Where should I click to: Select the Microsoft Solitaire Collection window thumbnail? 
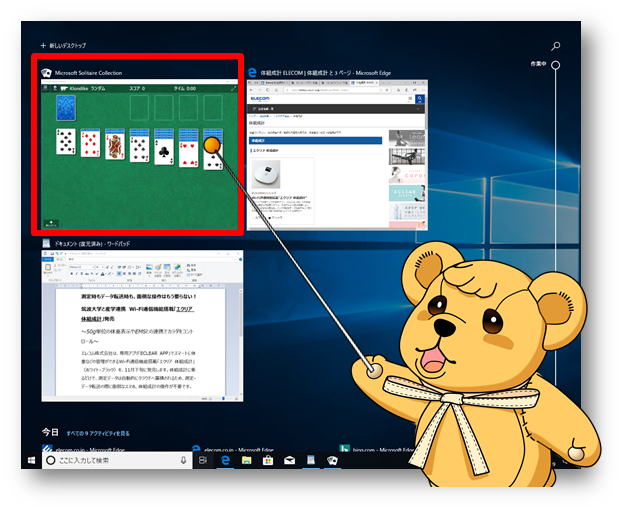[139, 155]
